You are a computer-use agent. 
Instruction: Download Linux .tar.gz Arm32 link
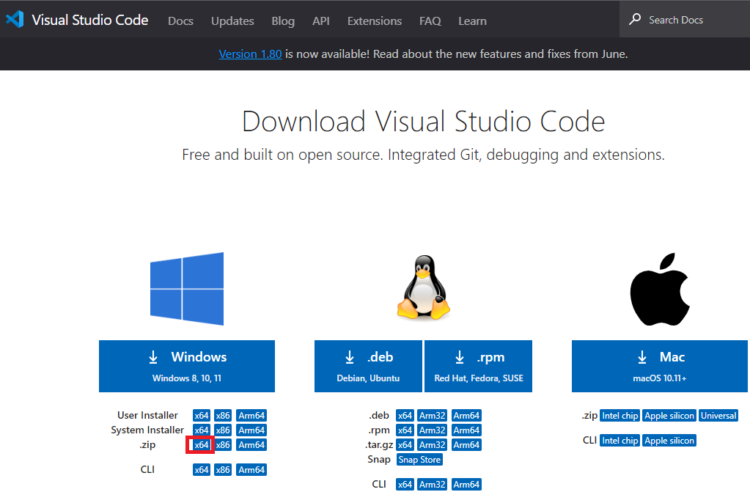(x=432, y=445)
